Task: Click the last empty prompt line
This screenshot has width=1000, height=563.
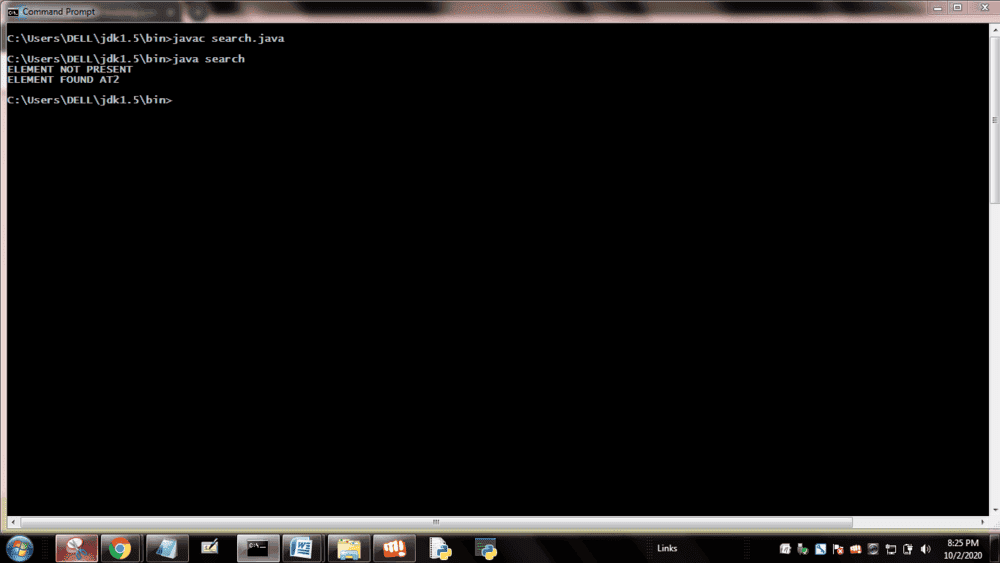Action: click(x=90, y=100)
